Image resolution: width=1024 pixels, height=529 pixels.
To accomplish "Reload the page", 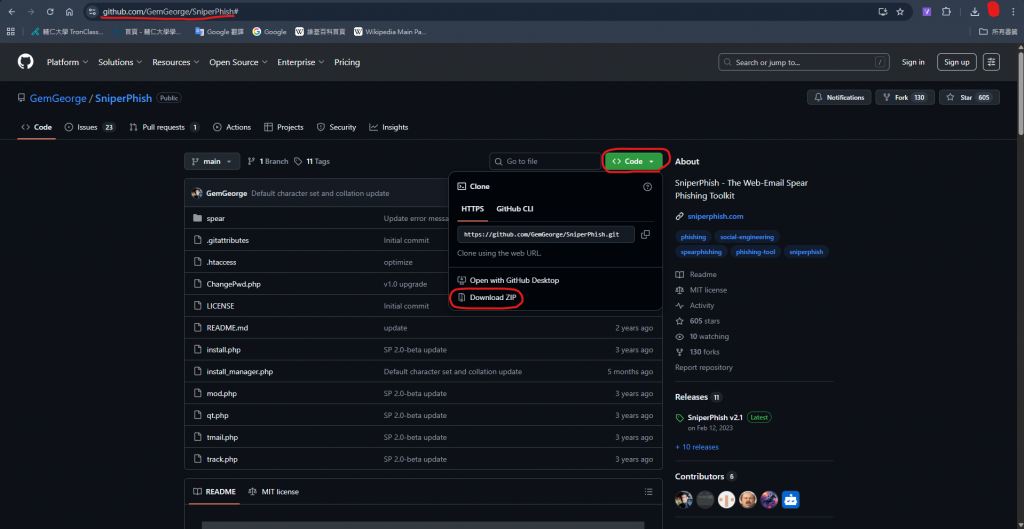I will [50, 12].
